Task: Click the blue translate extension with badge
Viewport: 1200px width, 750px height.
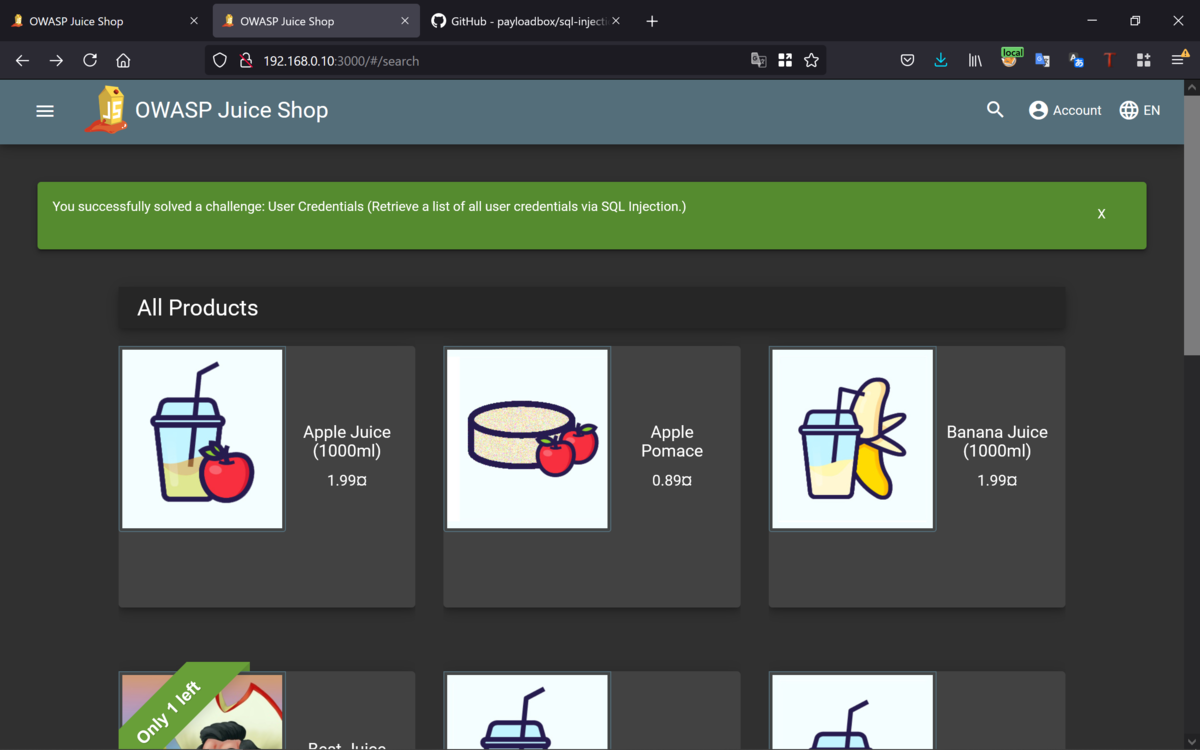Action: 1076,61
